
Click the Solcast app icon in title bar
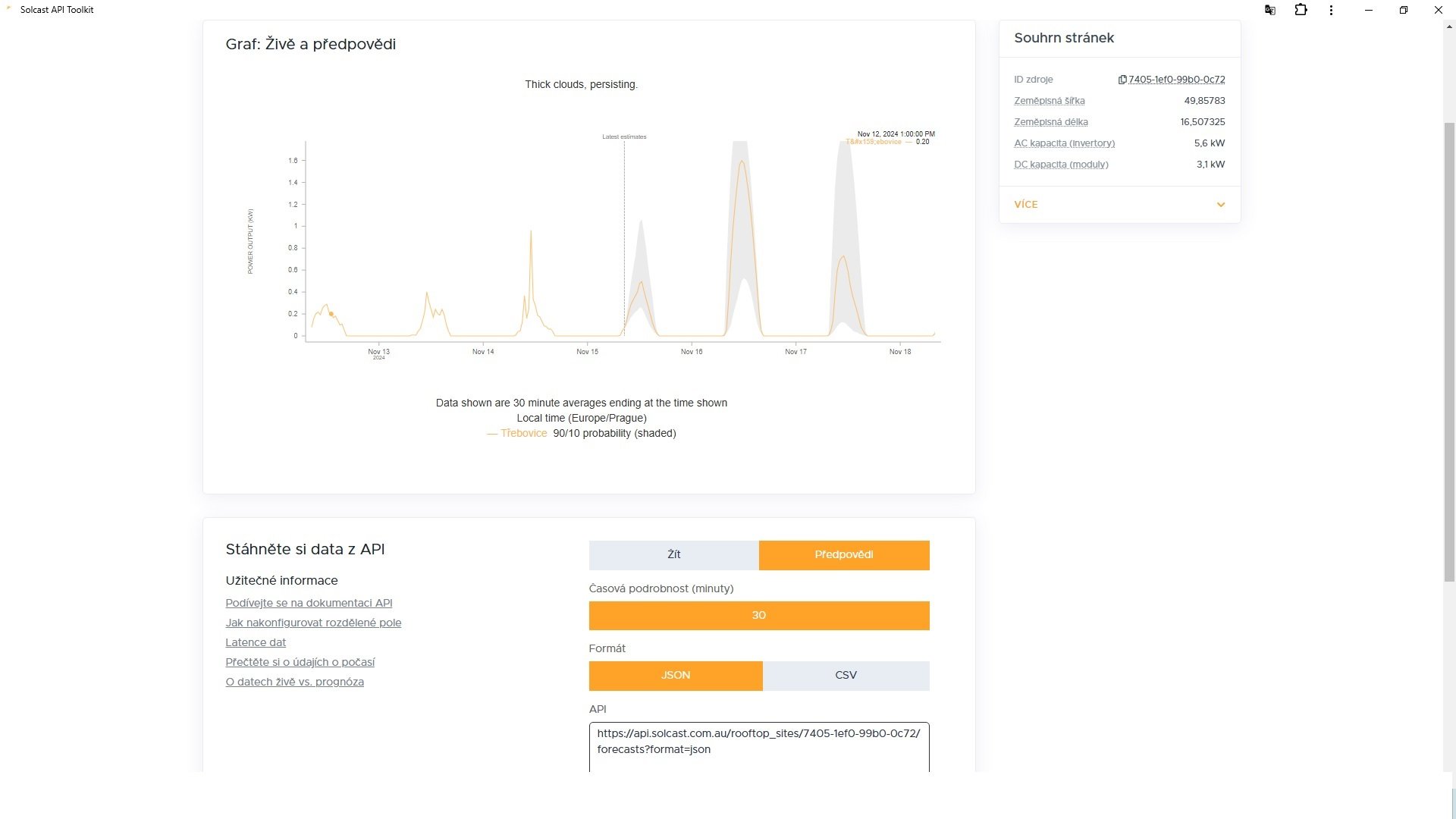pos(8,9)
